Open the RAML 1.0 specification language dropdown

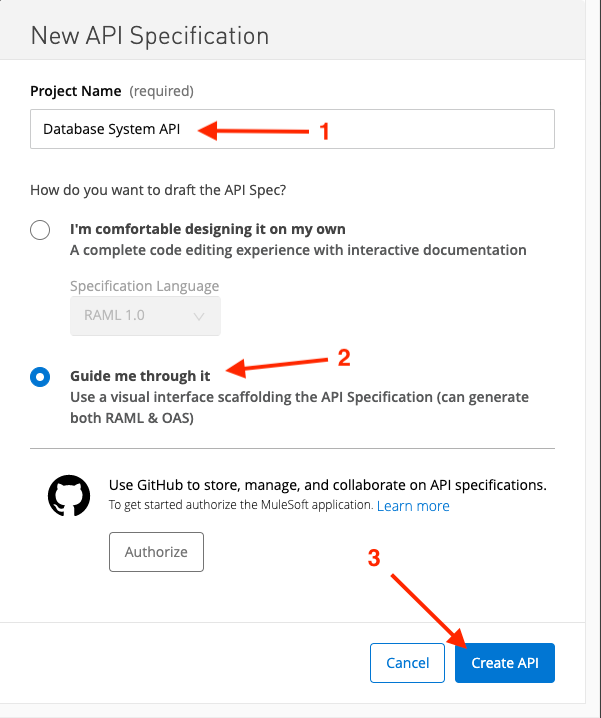[x=144, y=315]
